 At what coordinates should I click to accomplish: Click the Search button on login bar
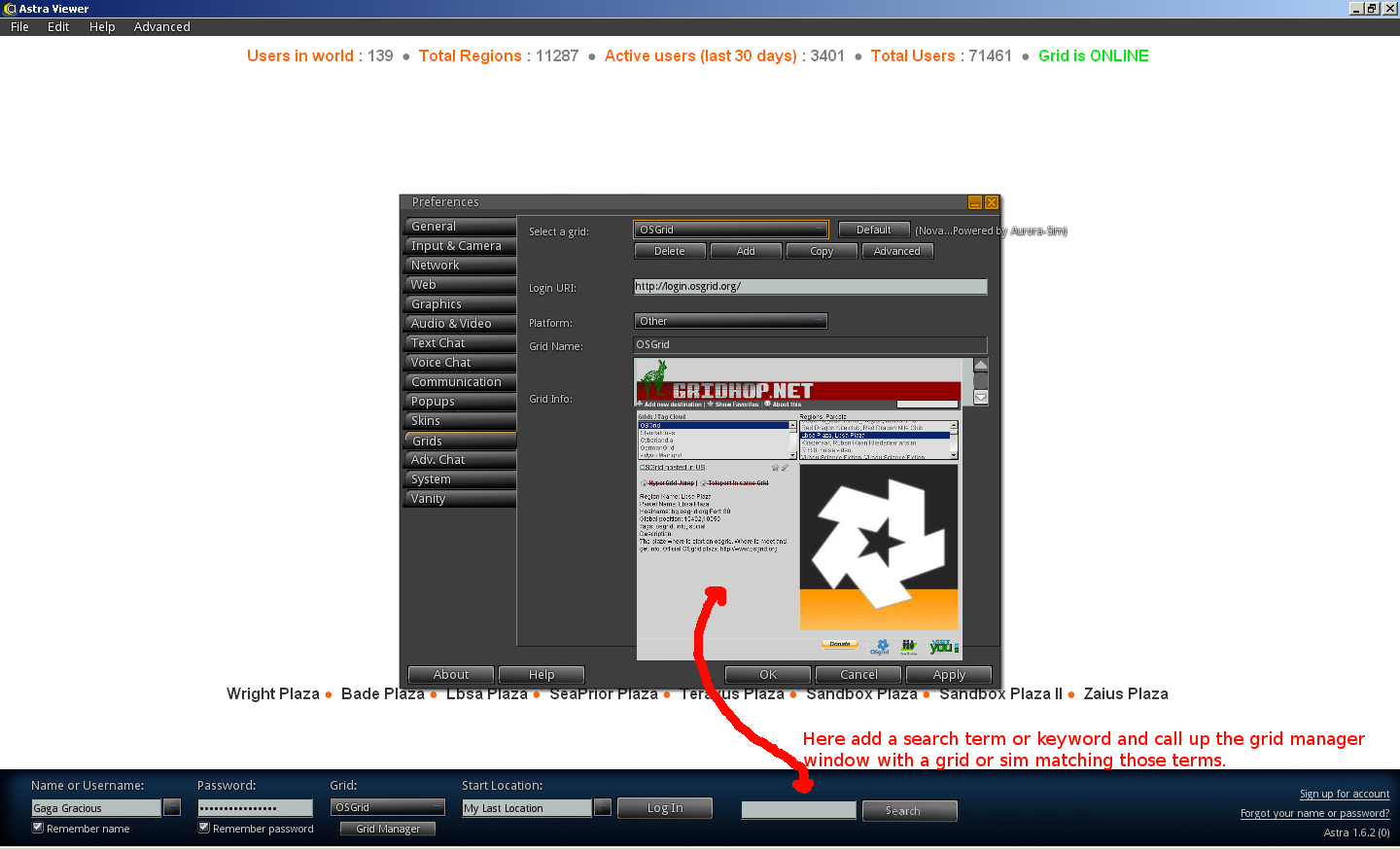(910, 811)
